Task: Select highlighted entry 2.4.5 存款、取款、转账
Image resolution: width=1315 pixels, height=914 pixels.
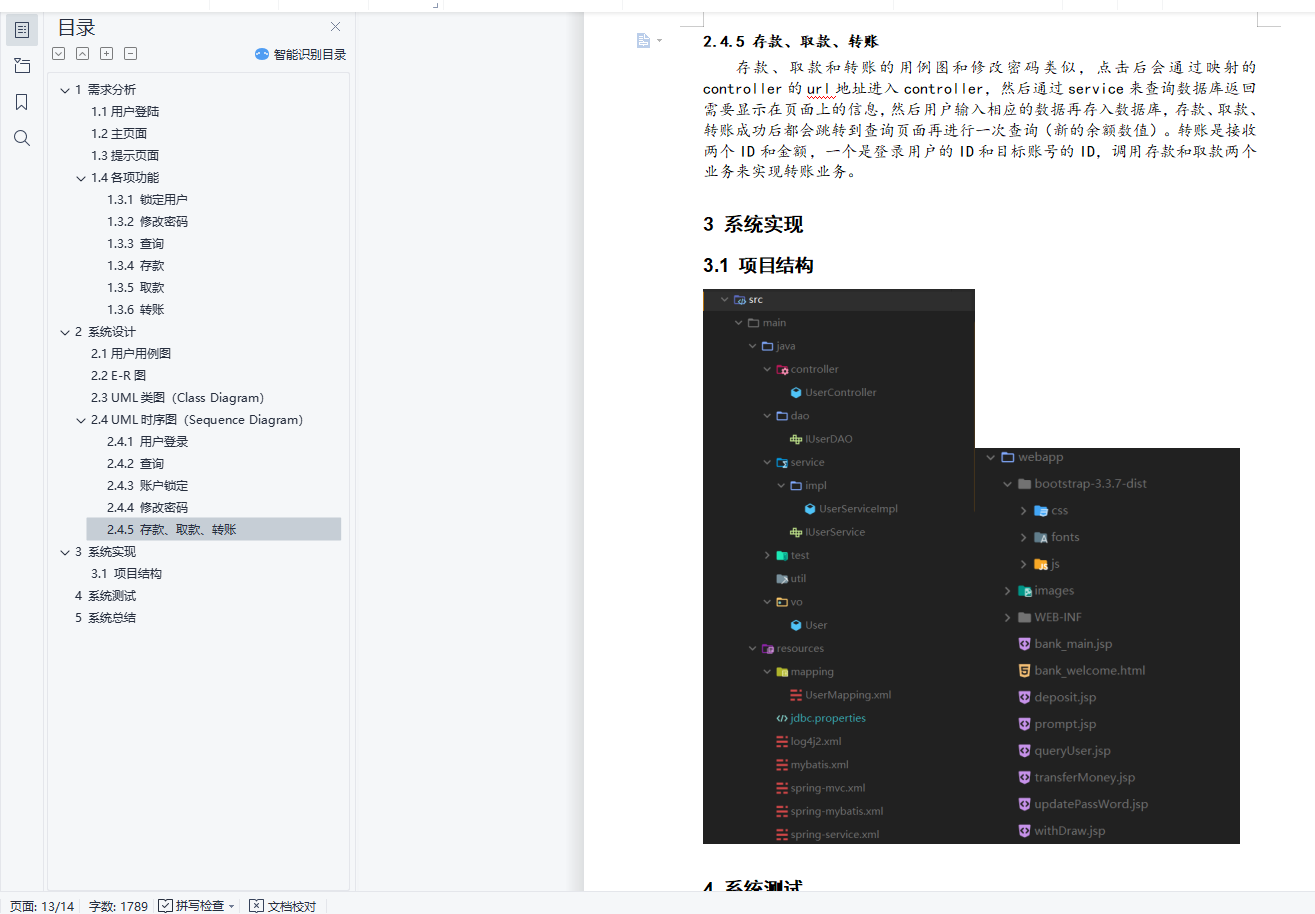Action: [x=214, y=529]
